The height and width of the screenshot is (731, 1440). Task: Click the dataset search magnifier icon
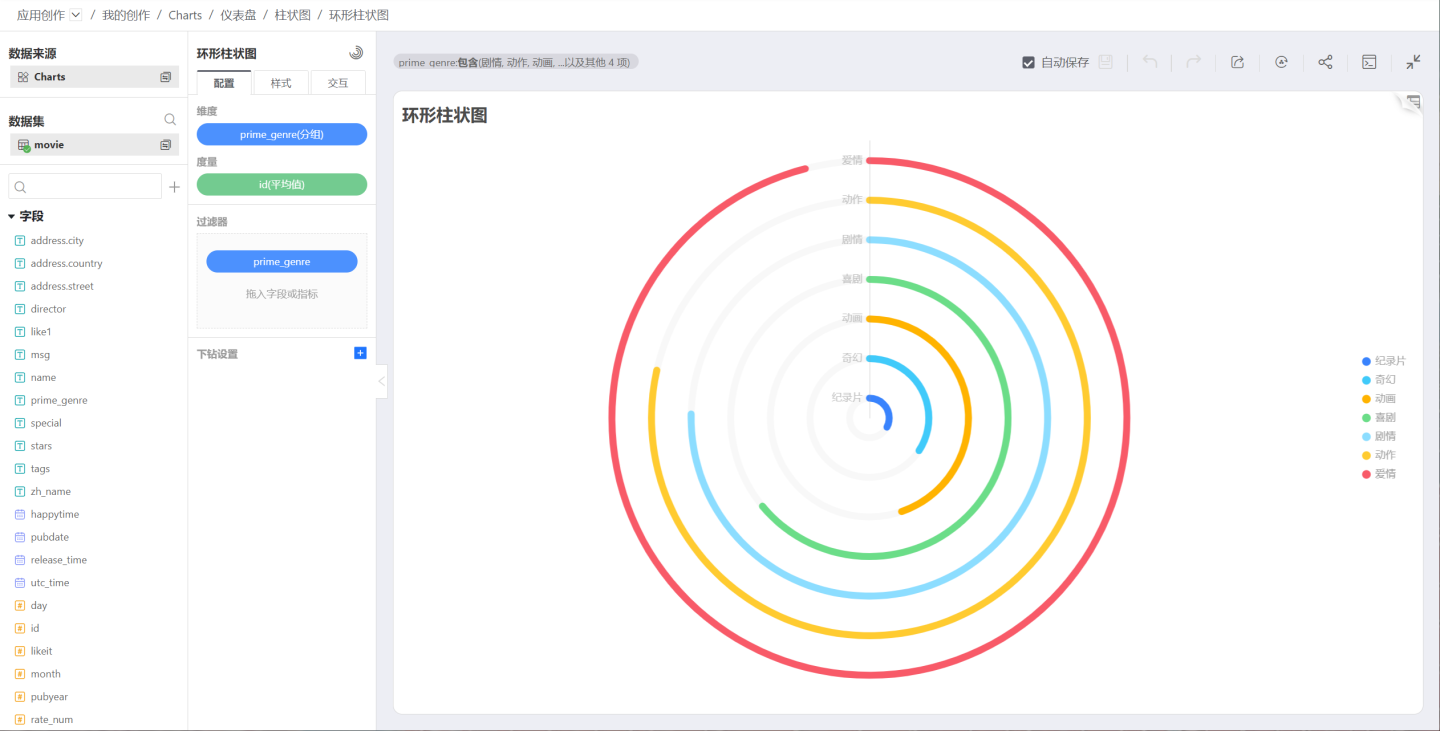[x=170, y=120]
